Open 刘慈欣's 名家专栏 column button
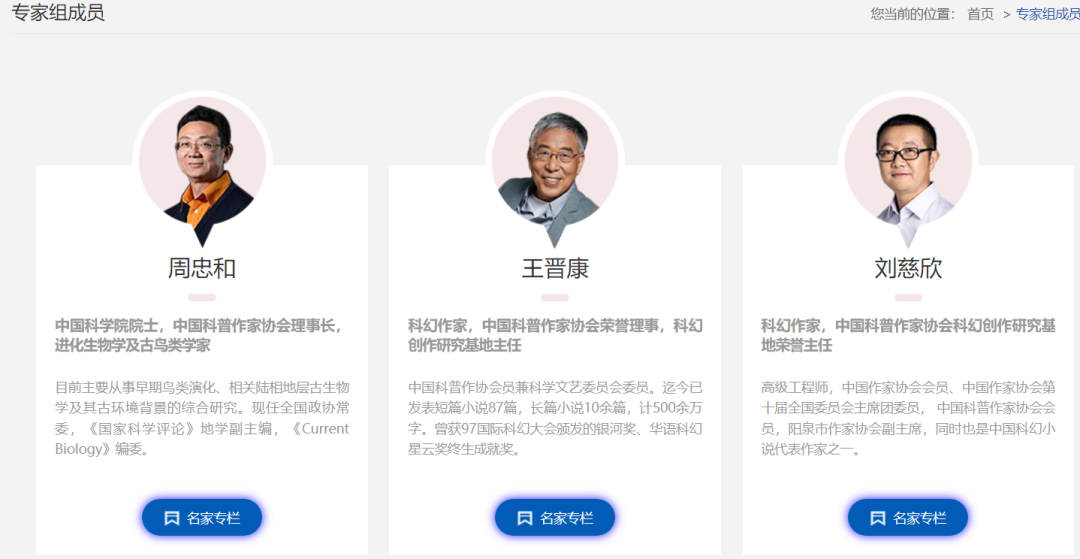Screen dimensions: 1080x559 pos(908,518)
